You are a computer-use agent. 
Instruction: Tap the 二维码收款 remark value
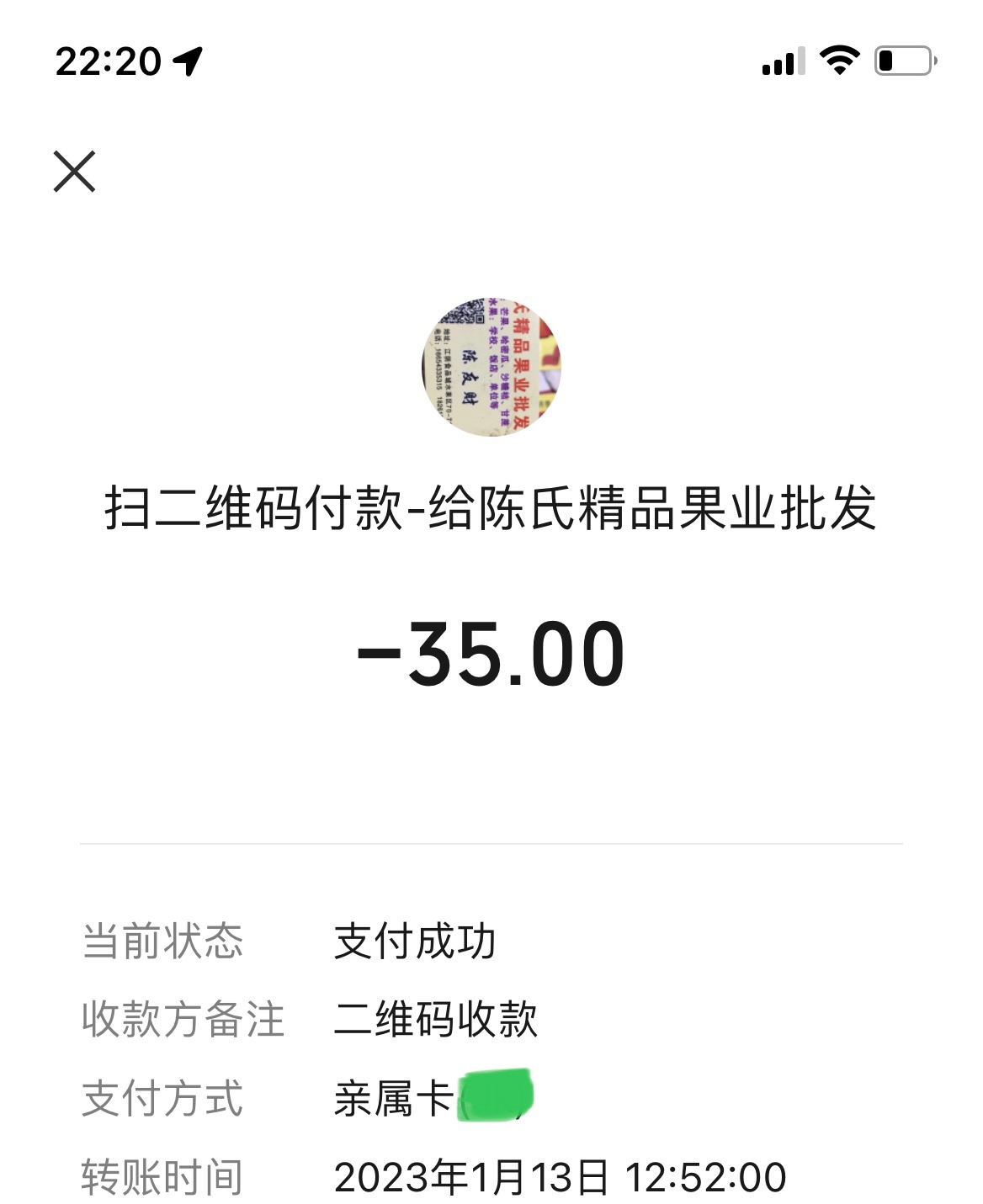pos(435,1019)
